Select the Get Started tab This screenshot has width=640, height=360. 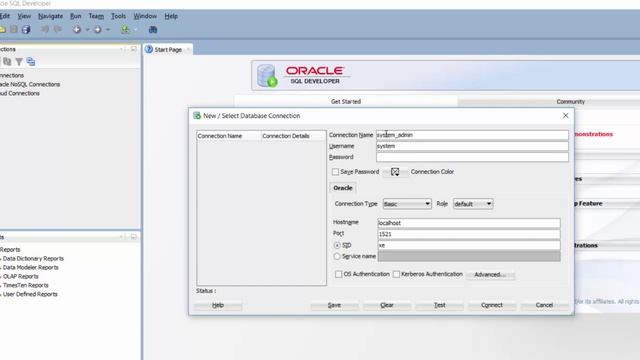(346, 101)
